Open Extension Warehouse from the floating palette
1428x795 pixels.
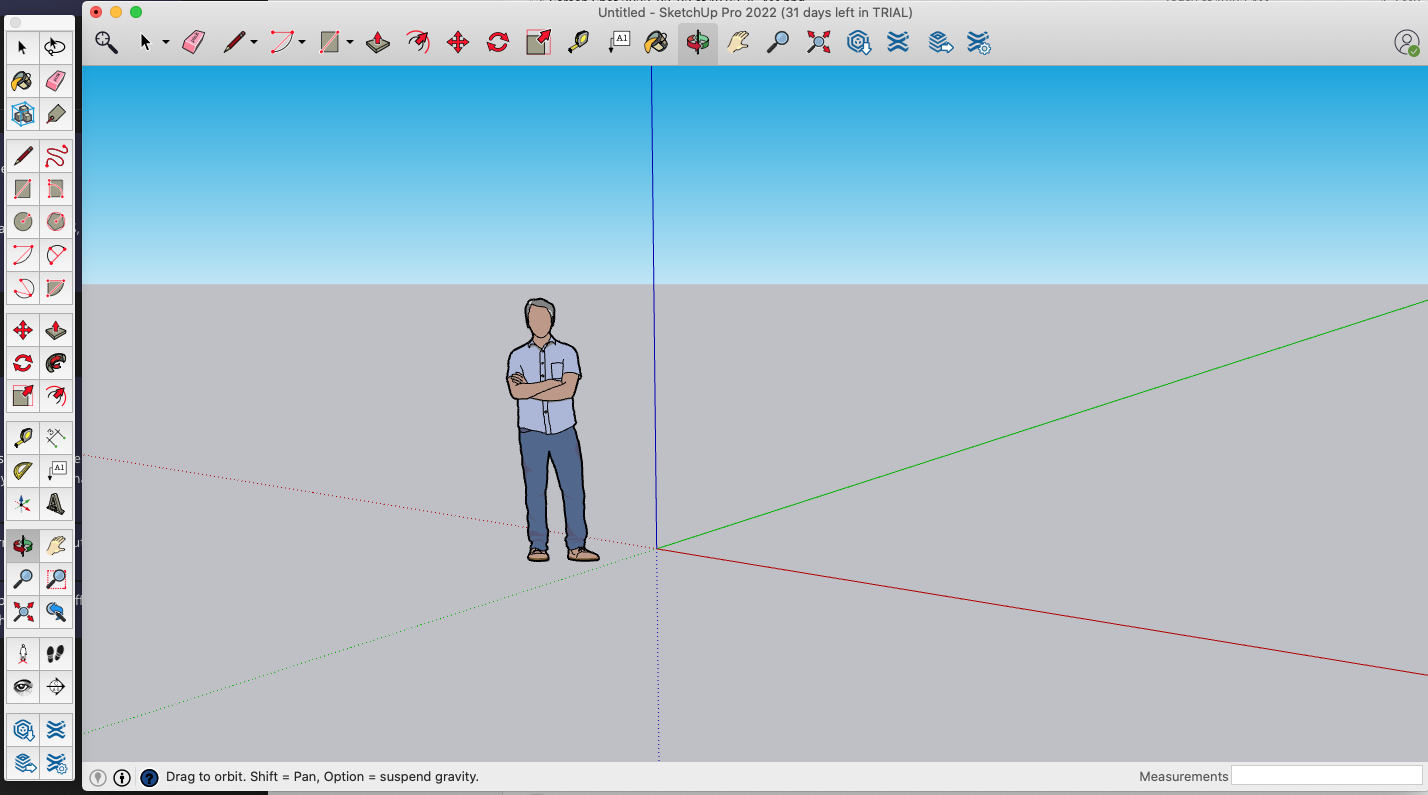(x=56, y=730)
